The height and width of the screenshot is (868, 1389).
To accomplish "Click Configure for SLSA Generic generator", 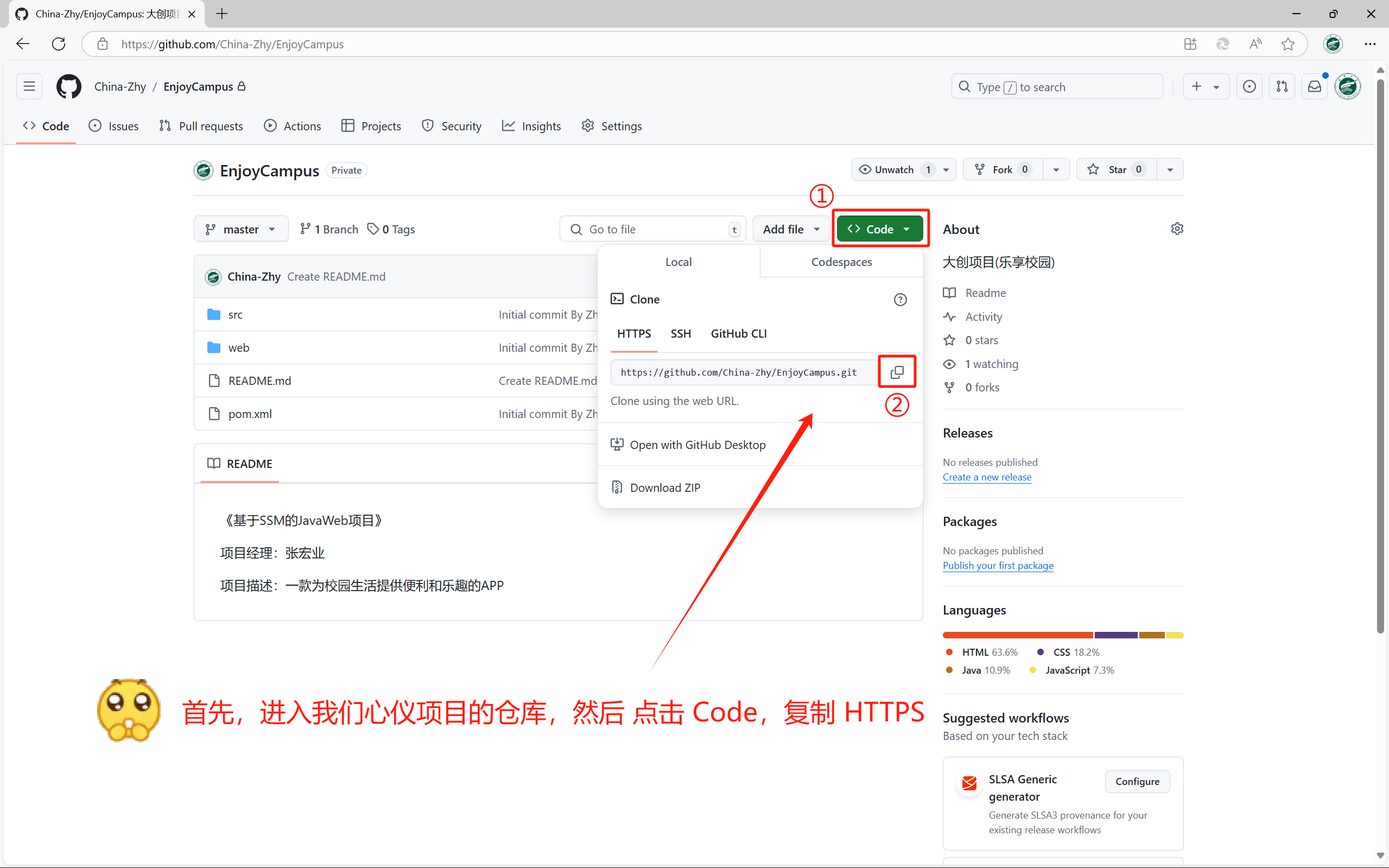I will click(x=1137, y=781).
